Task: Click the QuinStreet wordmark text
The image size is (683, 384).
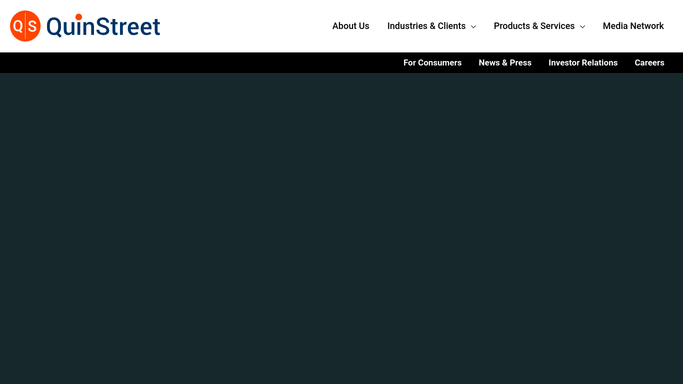Action: [103, 26]
